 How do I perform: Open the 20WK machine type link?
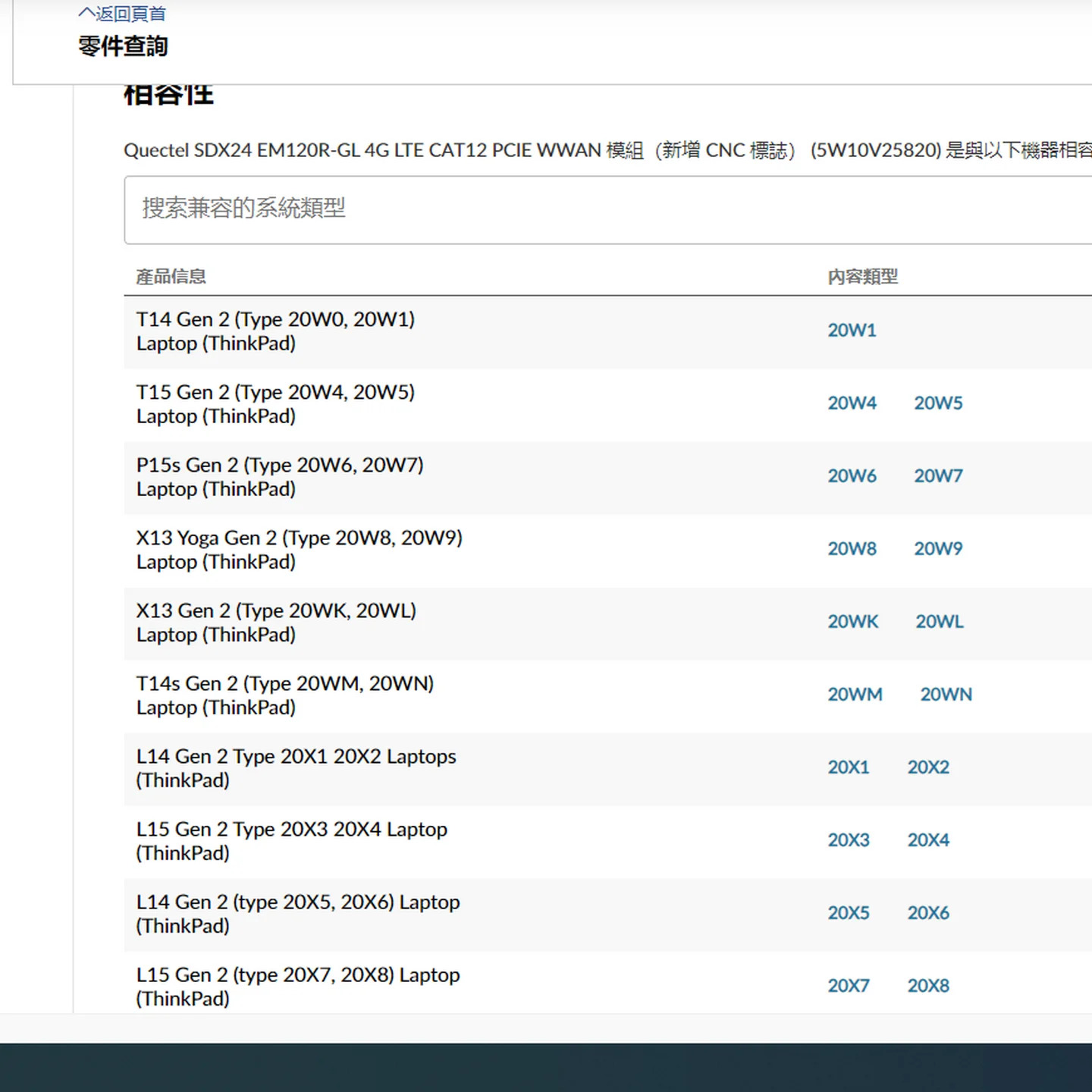pos(852,622)
